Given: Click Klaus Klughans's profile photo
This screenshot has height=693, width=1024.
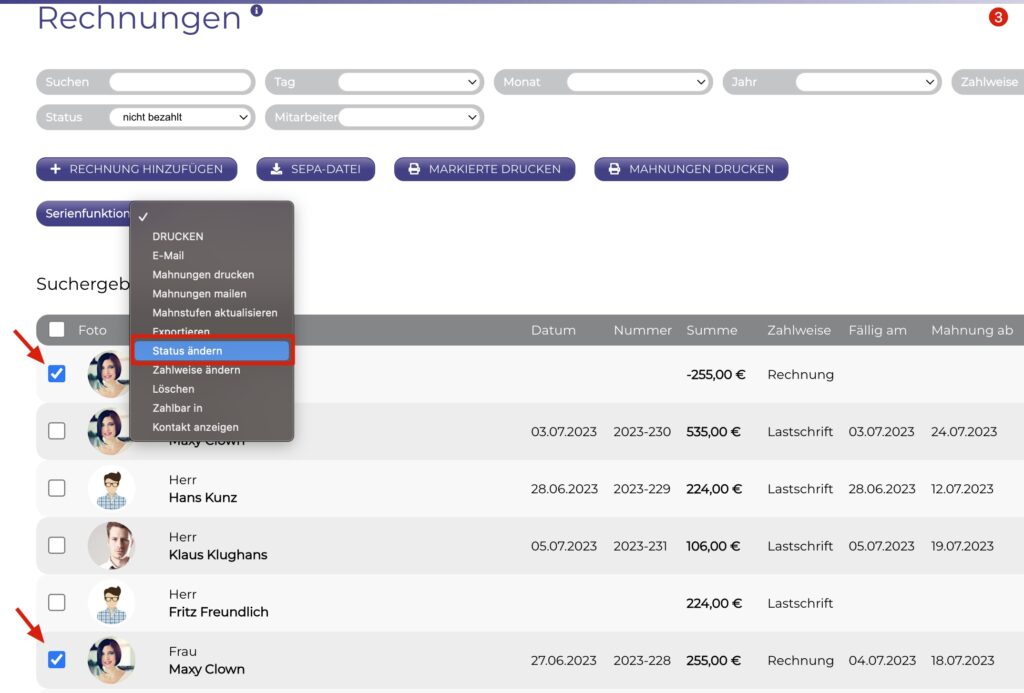Looking at the screenshot, I should (x=111, y=546).
